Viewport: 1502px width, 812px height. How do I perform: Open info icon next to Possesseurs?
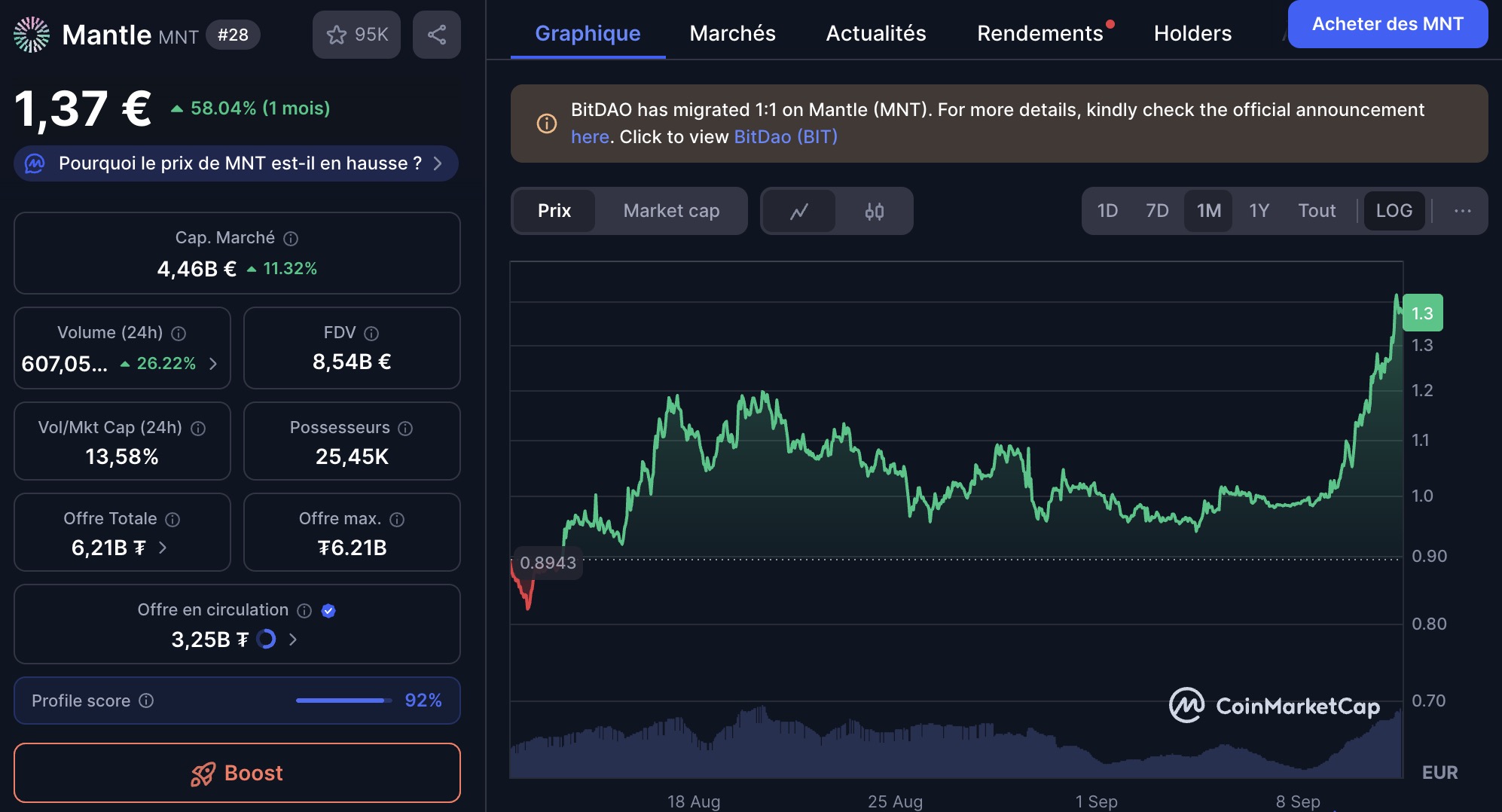(x=405, y=429)
